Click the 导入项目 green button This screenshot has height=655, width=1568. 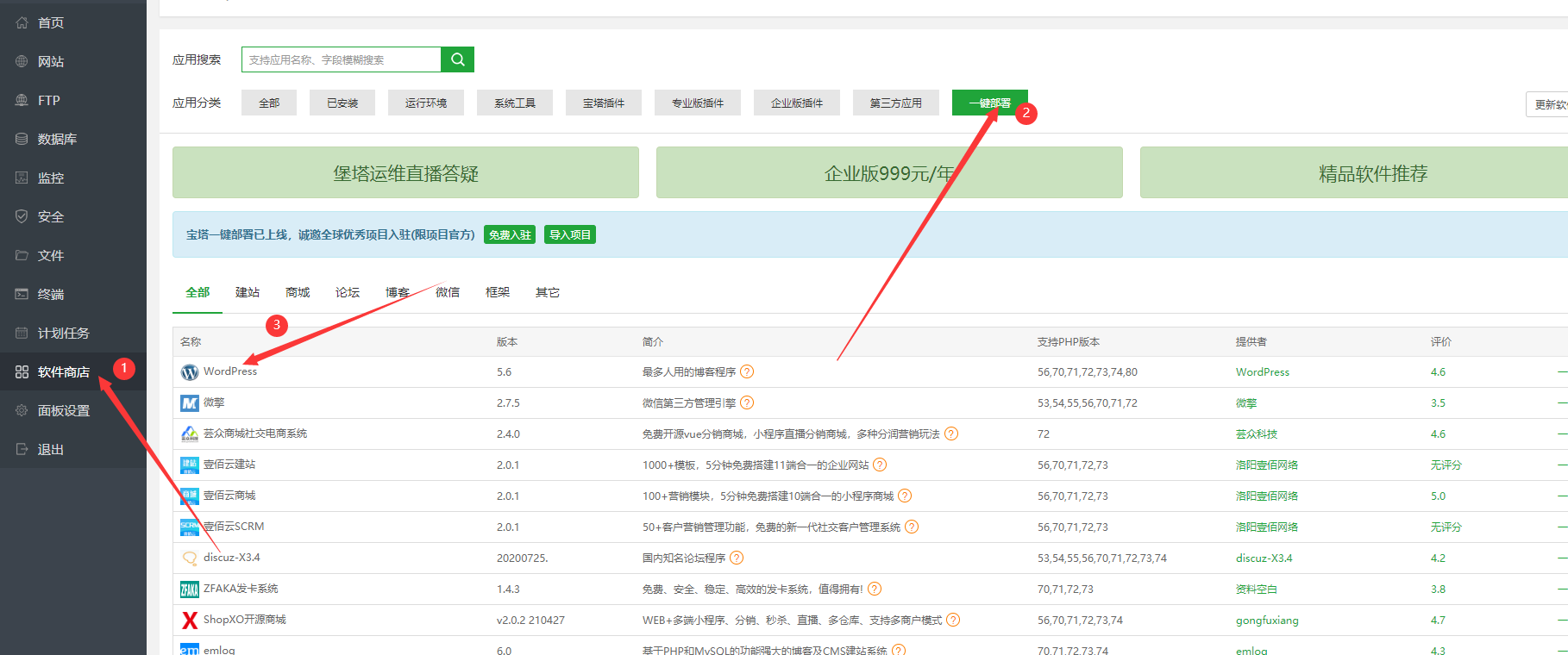click(x=570, y=234)
